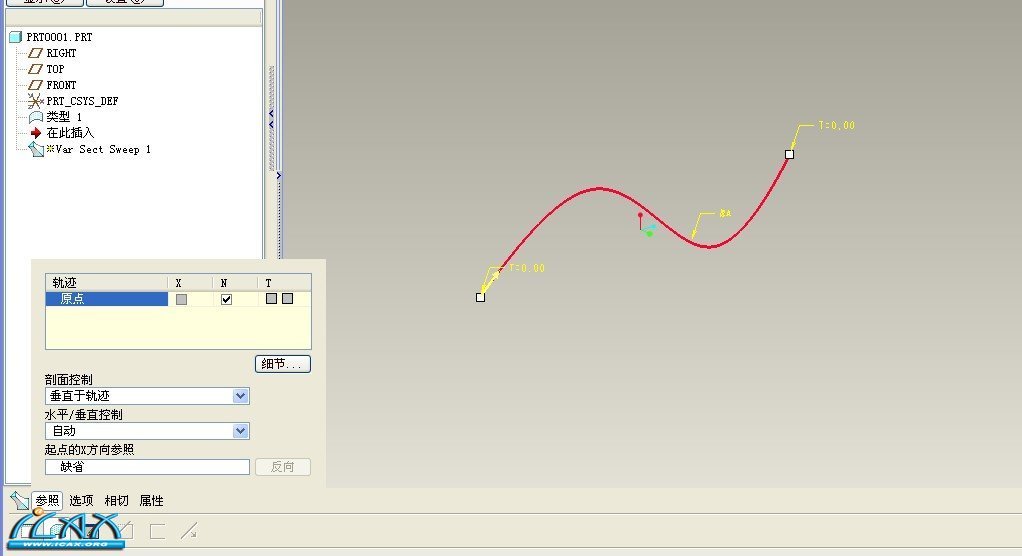Click the 在此插入 insert-here arrow

[x=36, y=133]
